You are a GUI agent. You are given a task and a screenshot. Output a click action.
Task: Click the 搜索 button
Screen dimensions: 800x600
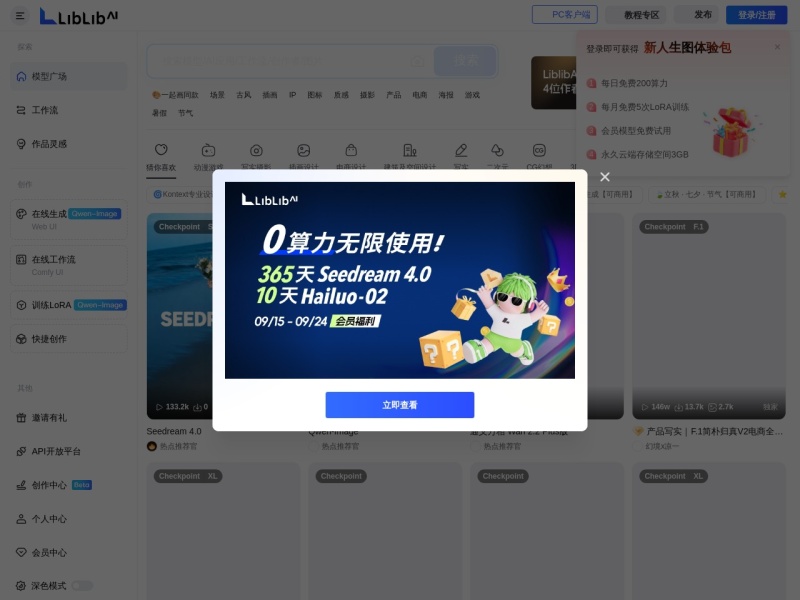(465, 61)
